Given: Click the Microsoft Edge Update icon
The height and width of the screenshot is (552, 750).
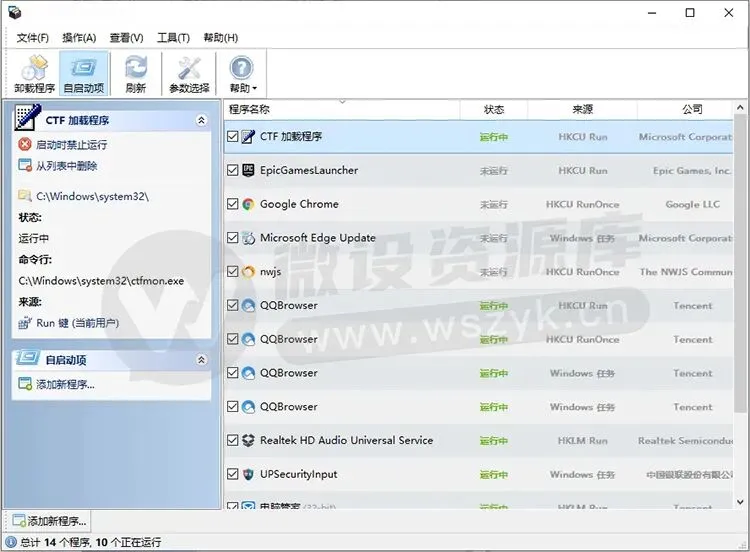Looking at the screenshot, I should [x=248, y=238].
